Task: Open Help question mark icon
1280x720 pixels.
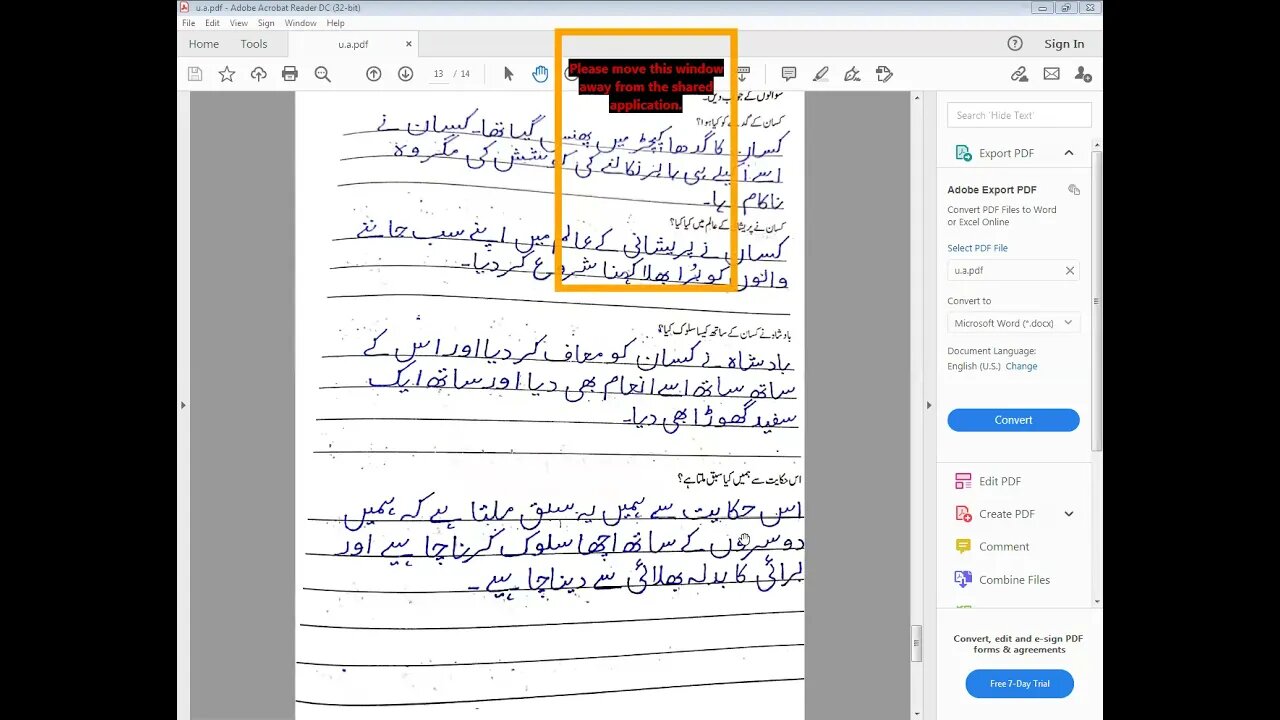Action: pos(1015,43)
